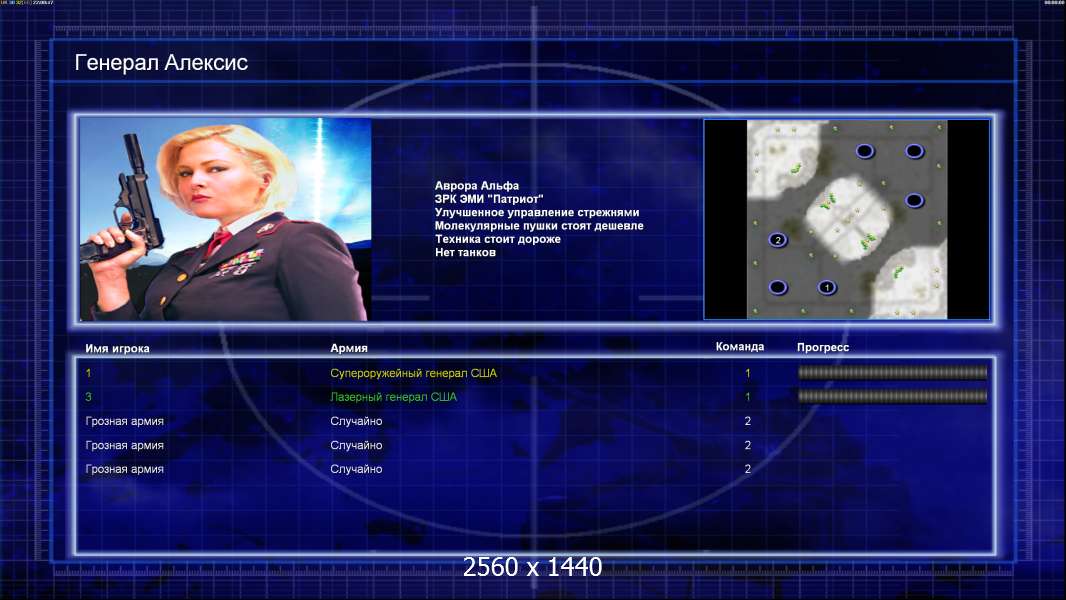Click progress bar of Лазерный генерал США row
Screen dimensions: 1066x600
[x=892, y=396]
